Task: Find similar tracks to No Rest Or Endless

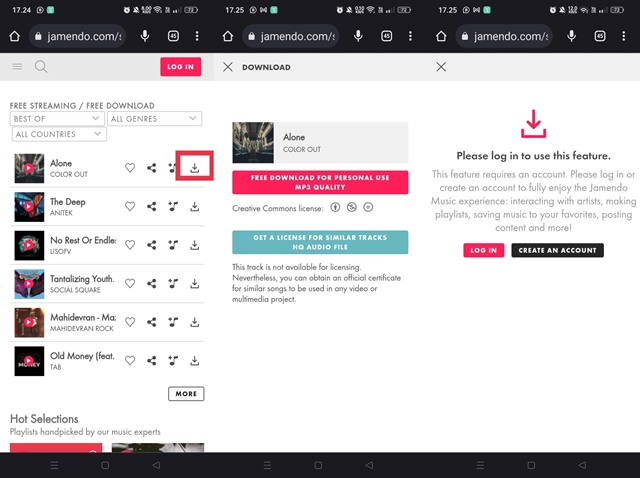Action: coord(173,245)
